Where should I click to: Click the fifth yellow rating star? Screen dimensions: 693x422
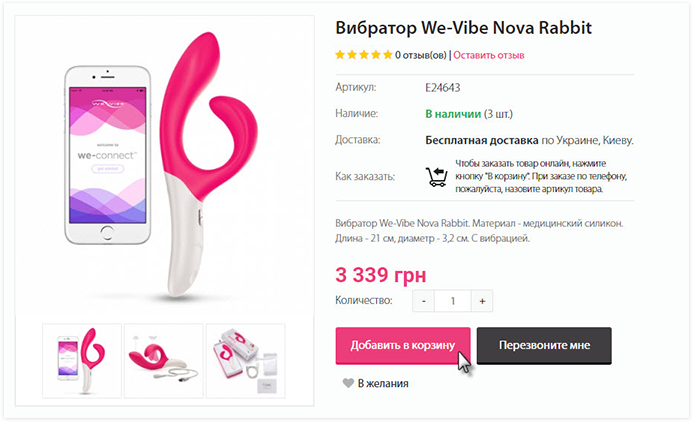pos(388,55)
